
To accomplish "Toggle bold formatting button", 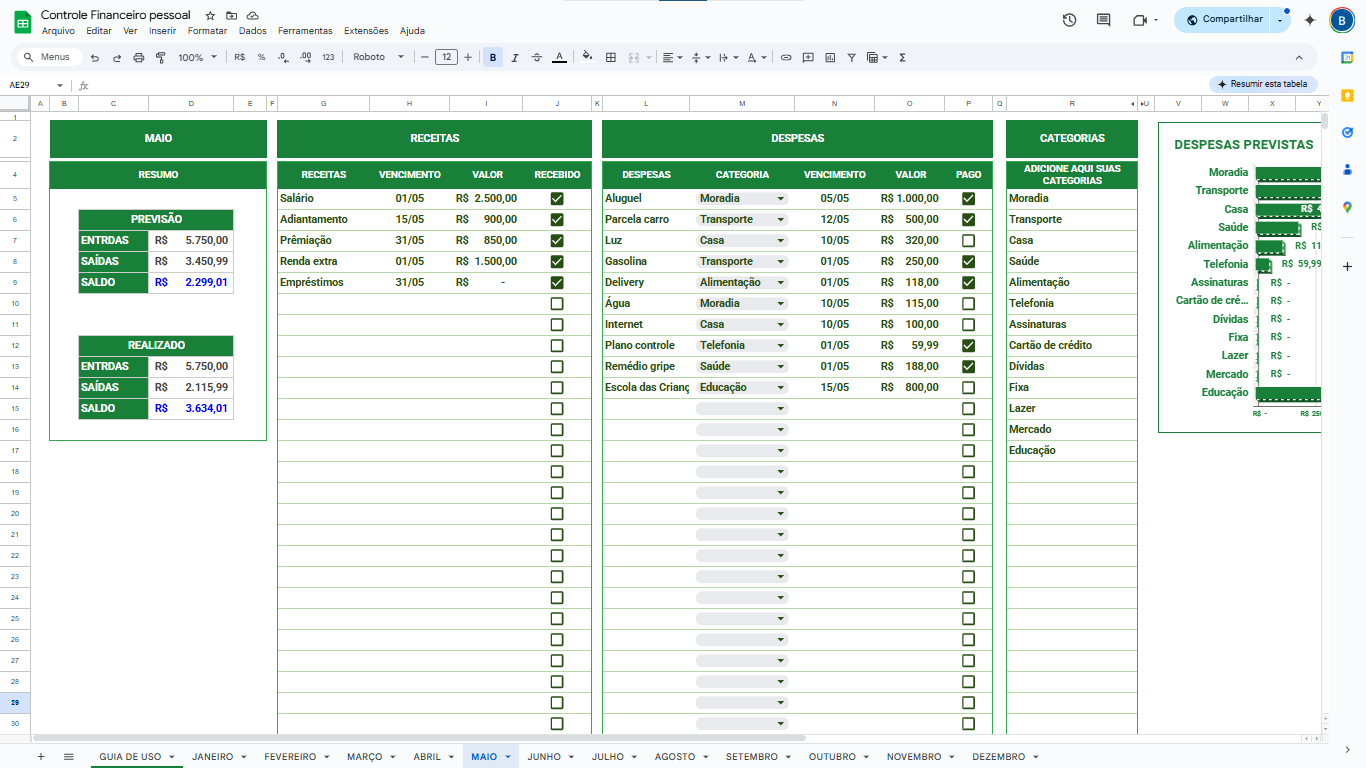I will point(493,58).
